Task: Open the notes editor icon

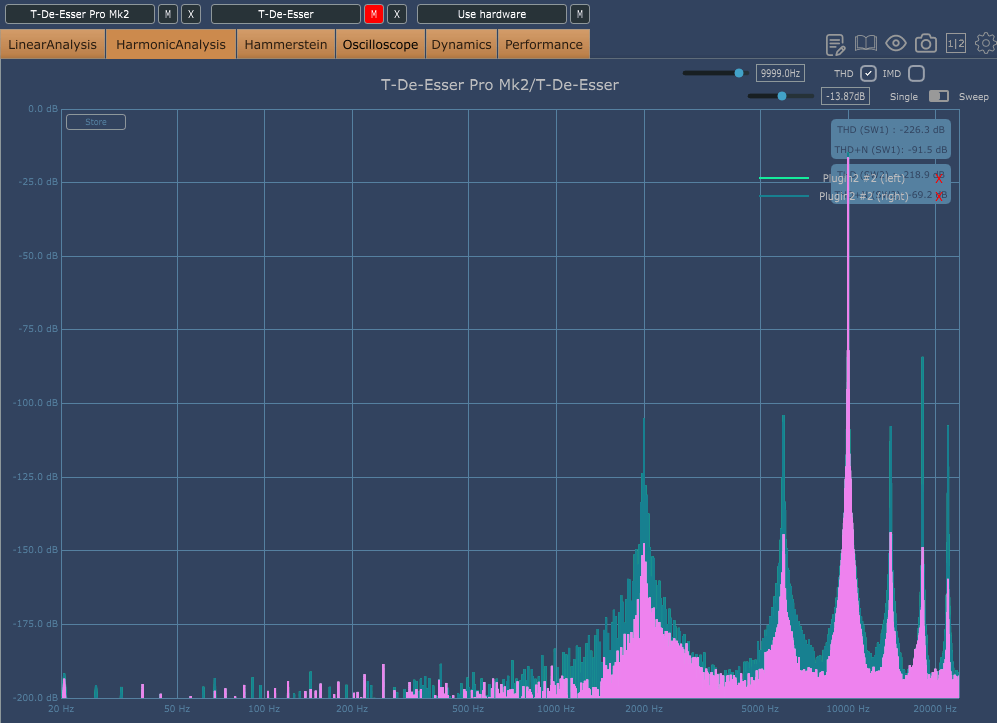Action: click(835, 45)
